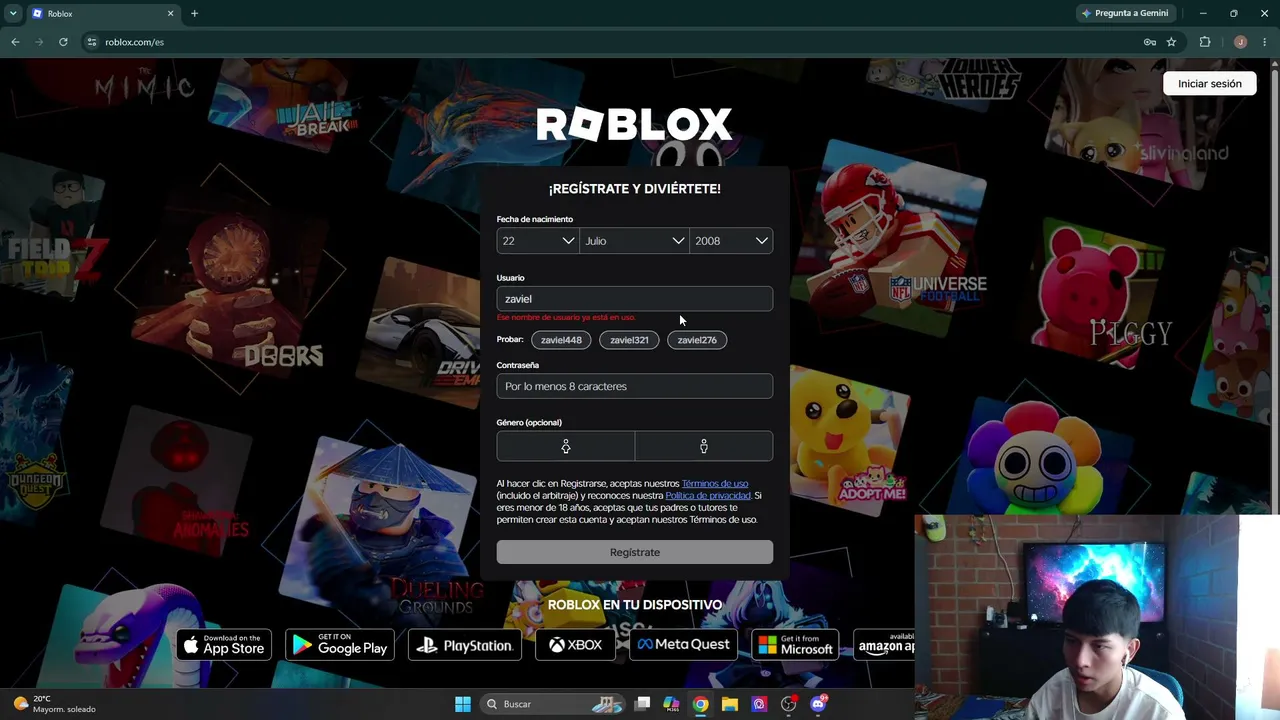Click the taskbar Buscar search box

(x=553, y=704)
